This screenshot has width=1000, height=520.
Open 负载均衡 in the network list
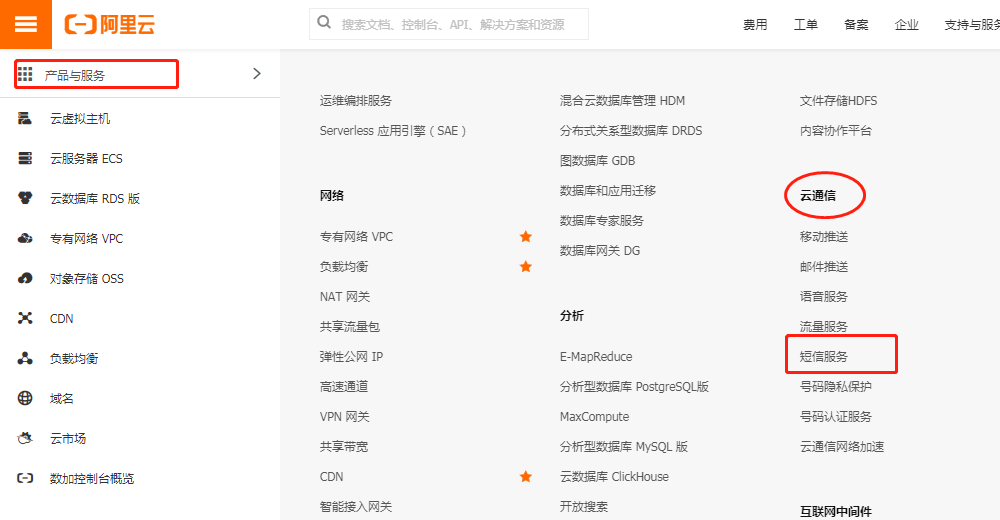coord(344,267)
